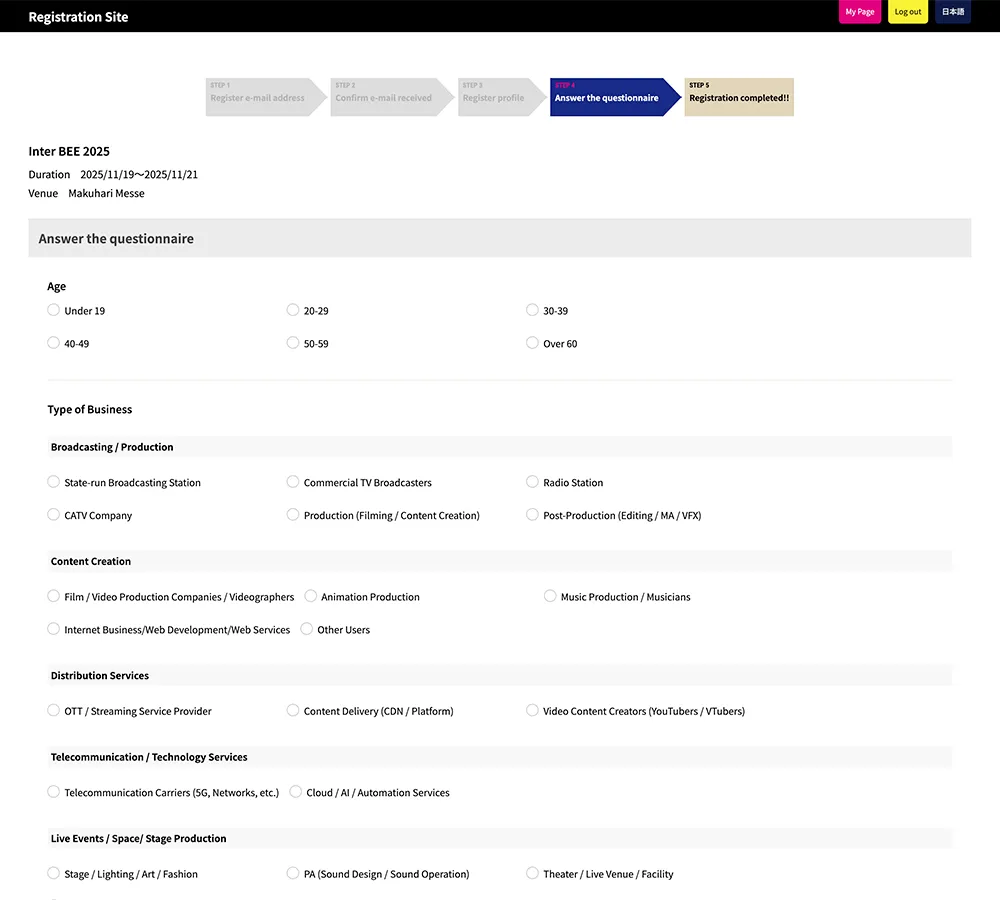Click Step 4 Answer the questionnaire
Screen dimensions: 1000x900
(610, 97)
